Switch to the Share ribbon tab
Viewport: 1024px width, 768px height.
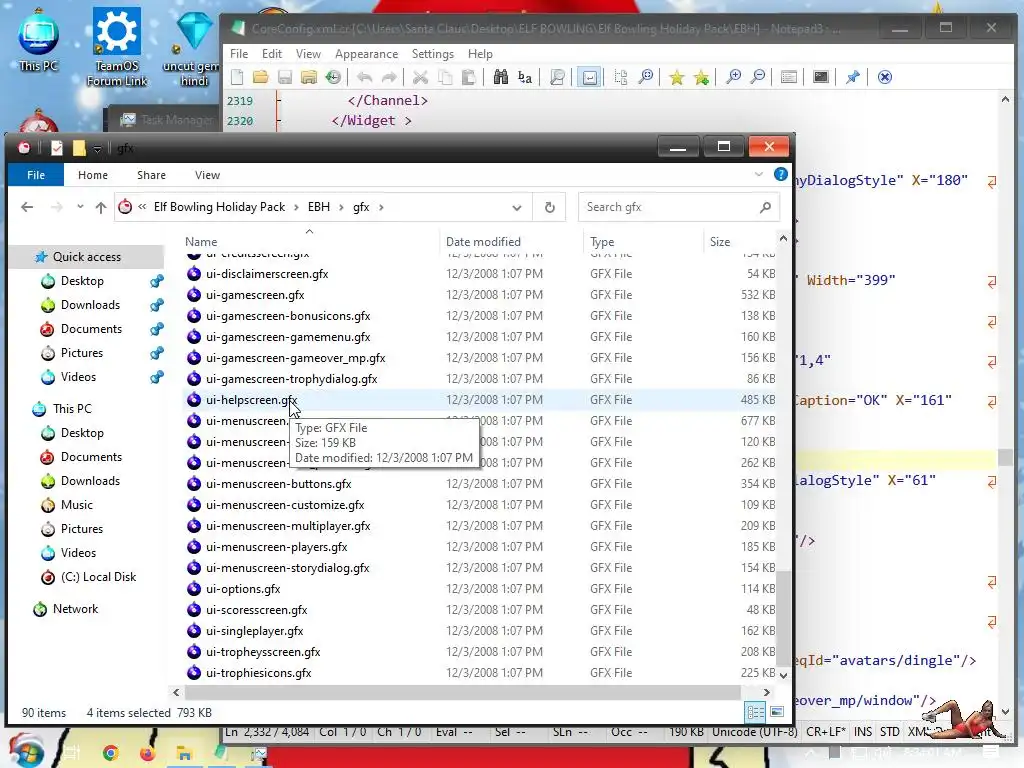pos(152,175)
